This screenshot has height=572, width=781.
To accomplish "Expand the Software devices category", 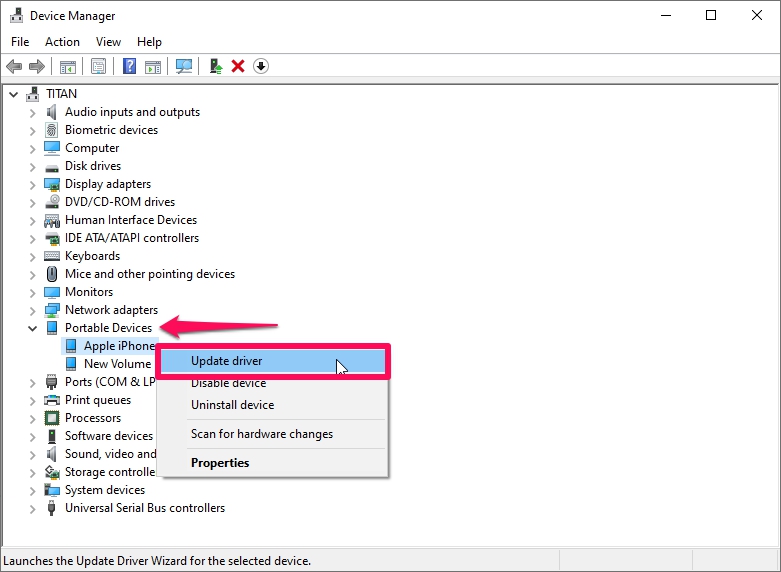I will tap(32, 437).
